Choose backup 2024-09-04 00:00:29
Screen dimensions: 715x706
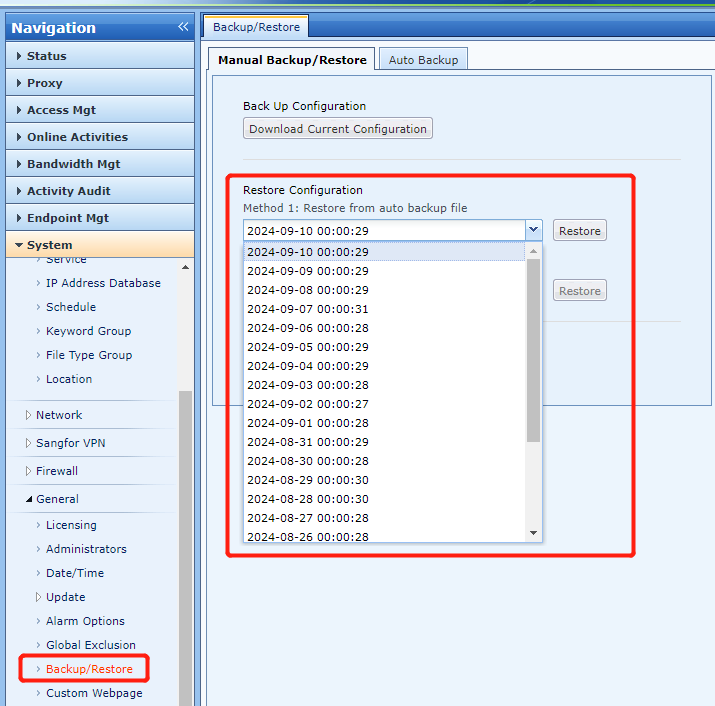(384, 366)
